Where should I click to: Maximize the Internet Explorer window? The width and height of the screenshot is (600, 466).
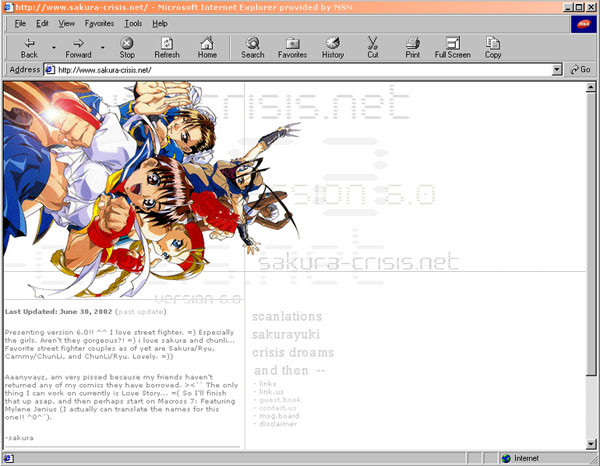(579, 7)
